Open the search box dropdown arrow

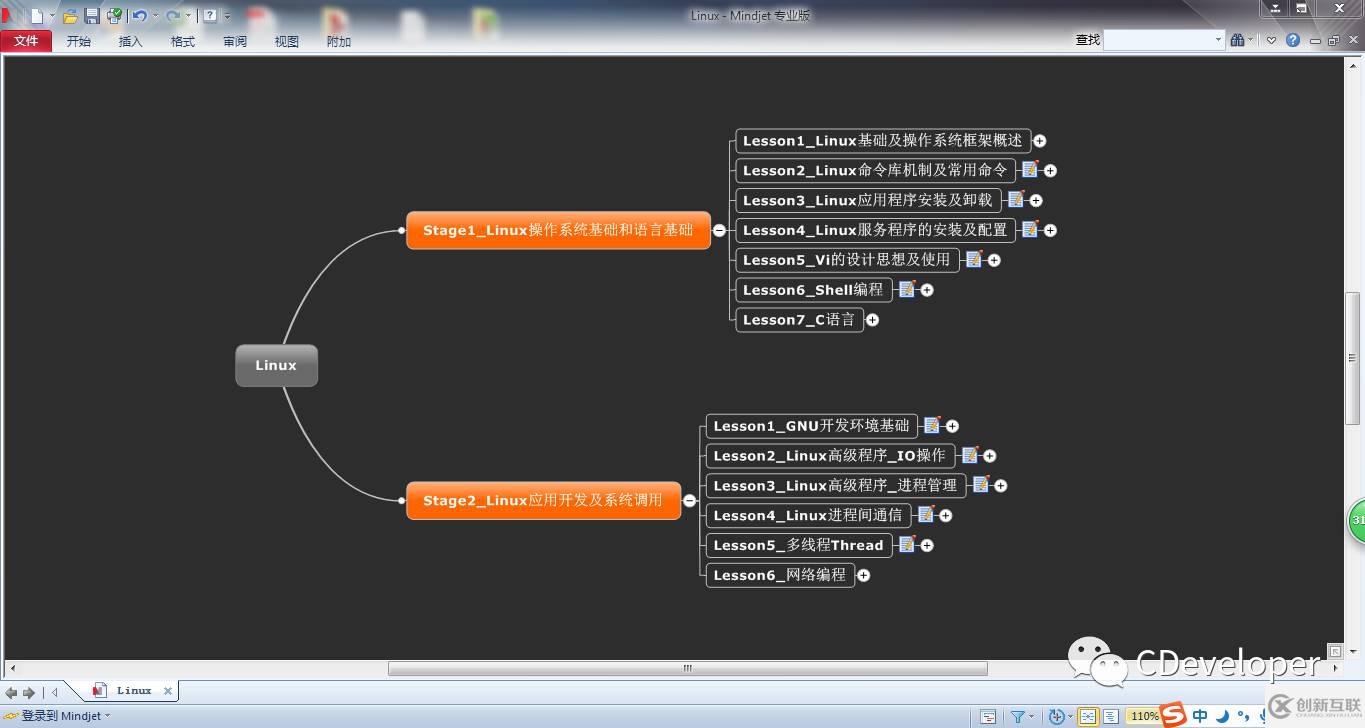[x=1218, y=40]
